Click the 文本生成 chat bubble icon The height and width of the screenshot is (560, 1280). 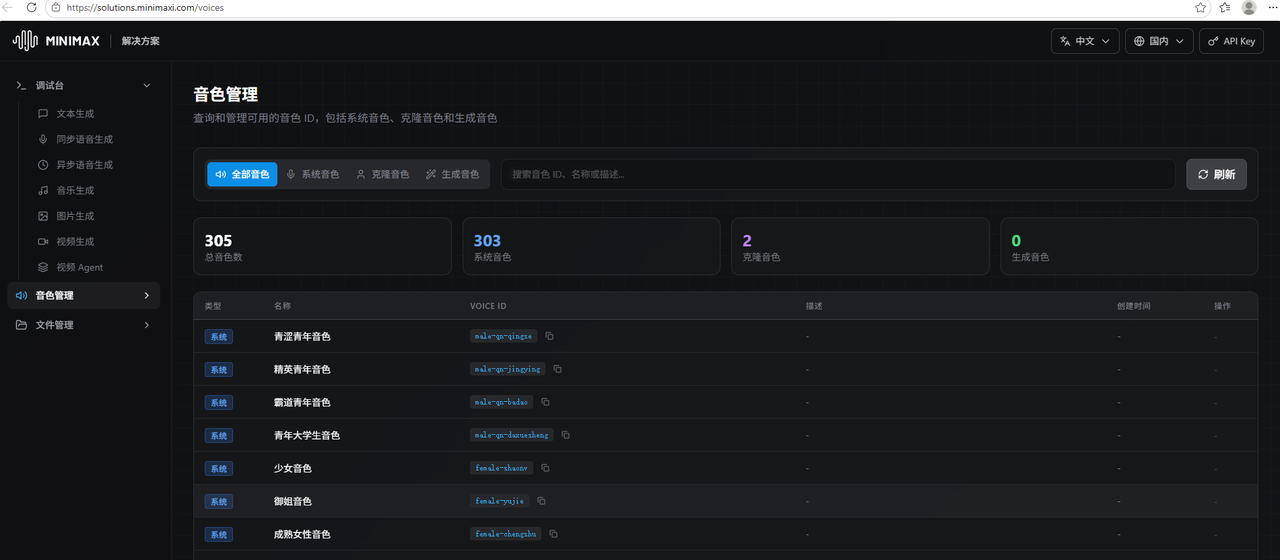[43, 114]
